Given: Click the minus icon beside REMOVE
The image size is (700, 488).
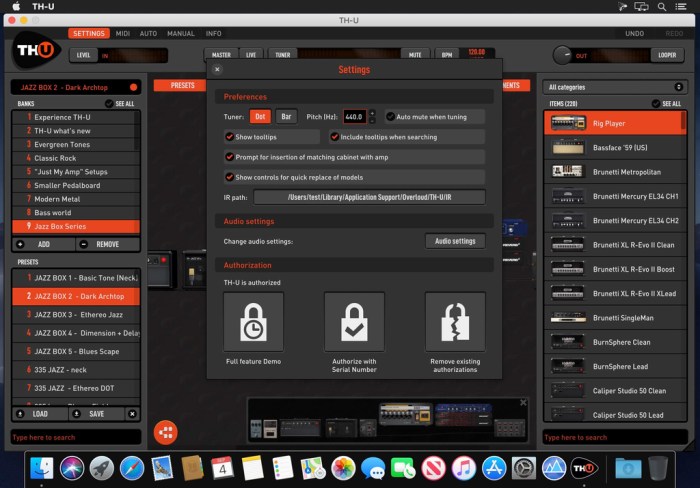Looking at the screenshot, I should tap(83, 244).
